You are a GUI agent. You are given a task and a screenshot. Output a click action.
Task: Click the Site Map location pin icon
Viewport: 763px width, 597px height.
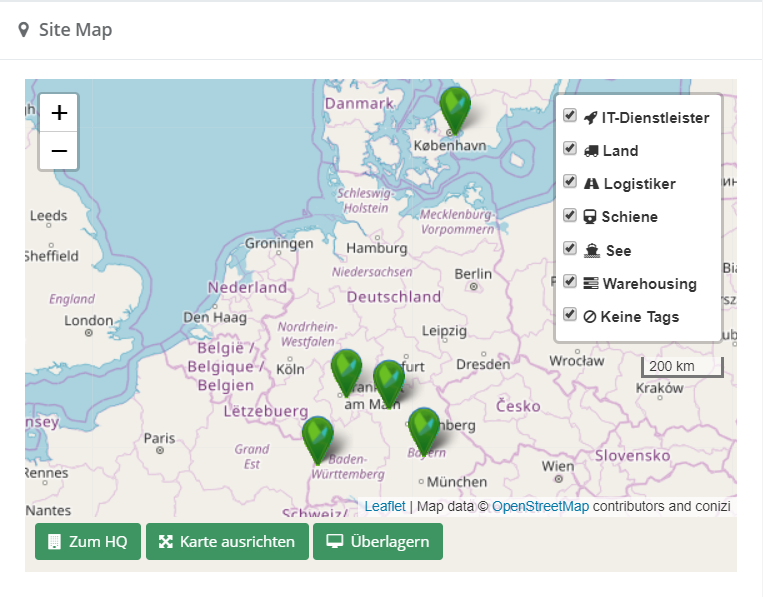(24, 30)
